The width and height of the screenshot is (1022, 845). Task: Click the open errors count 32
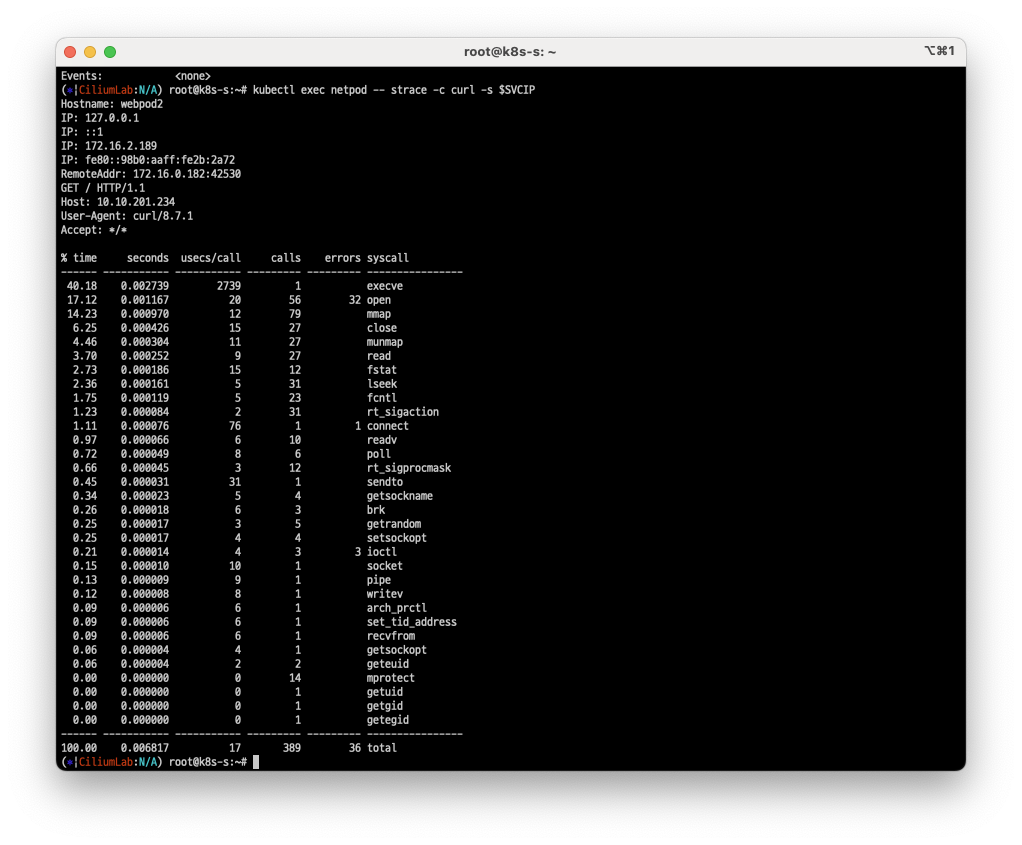coord(355,300)
